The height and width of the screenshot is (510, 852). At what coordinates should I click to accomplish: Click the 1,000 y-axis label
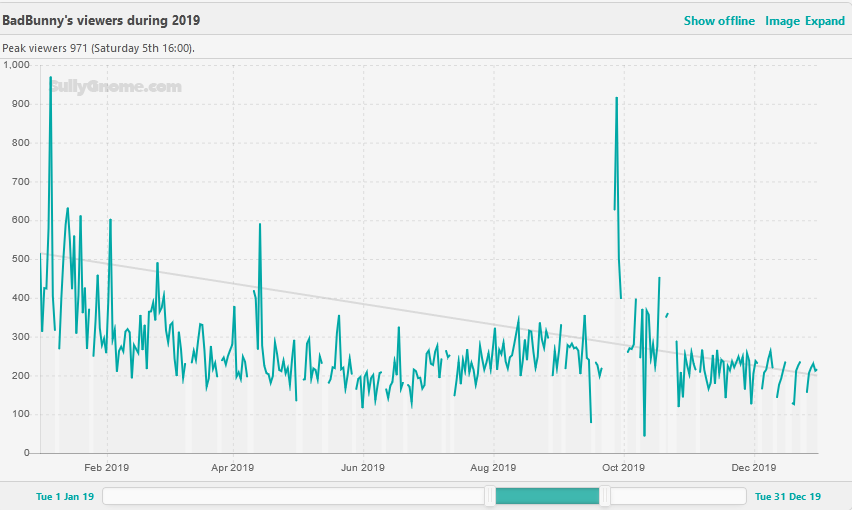[x=17, y=65]
